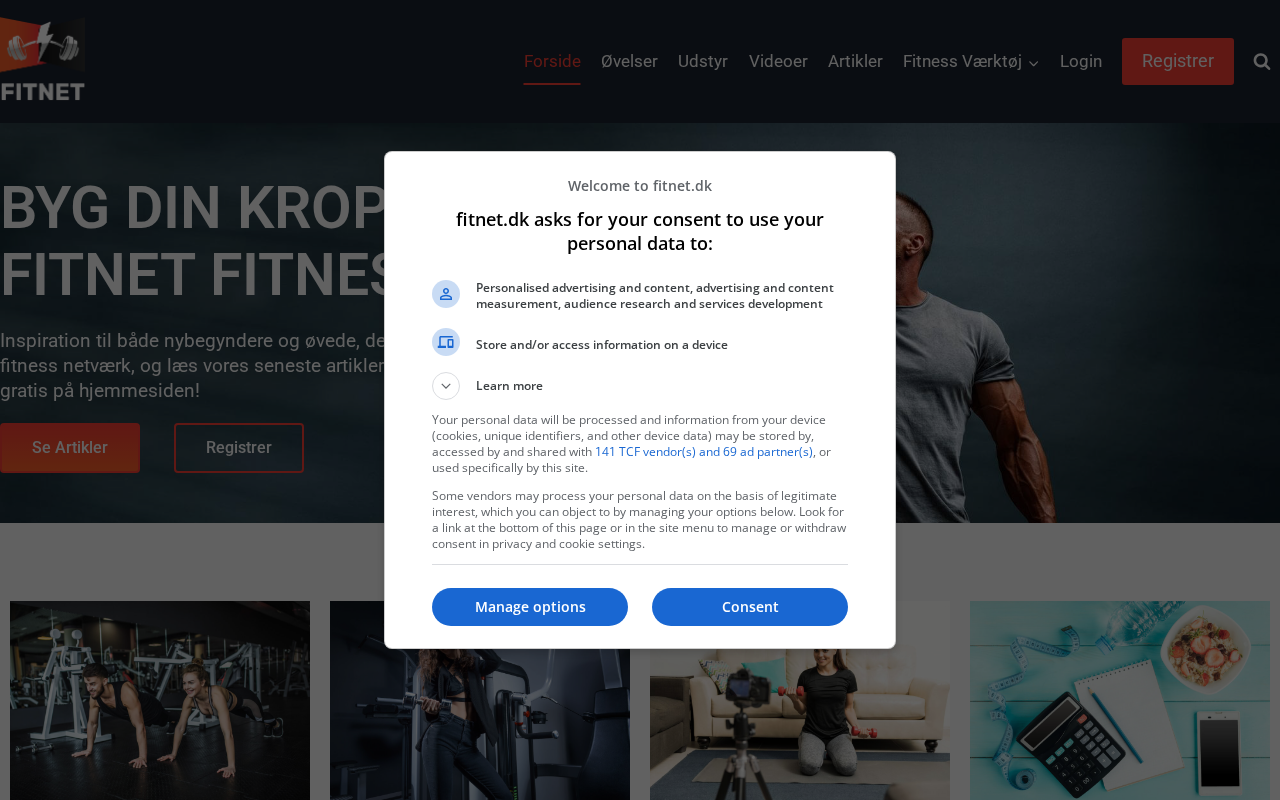Open the Øvelser menu item

pos(629,62)
